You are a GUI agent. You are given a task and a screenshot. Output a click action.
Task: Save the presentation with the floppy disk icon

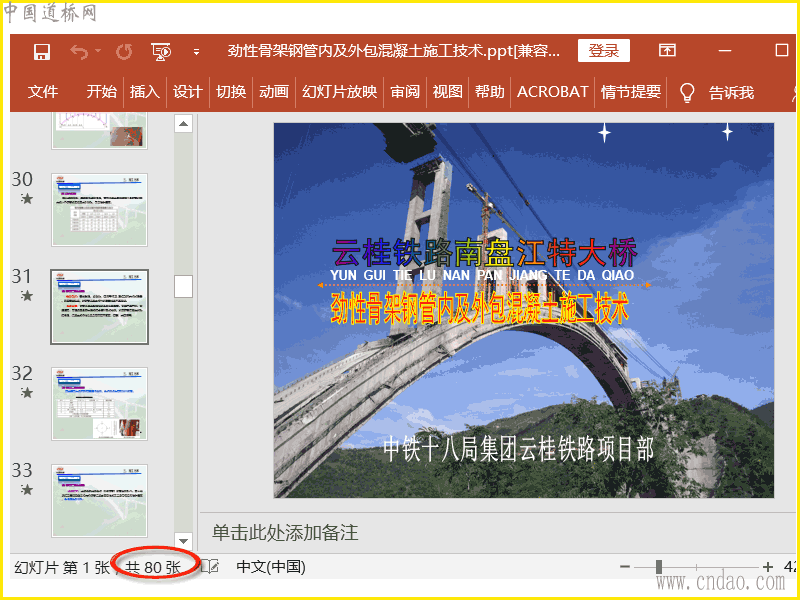[41, 52]
